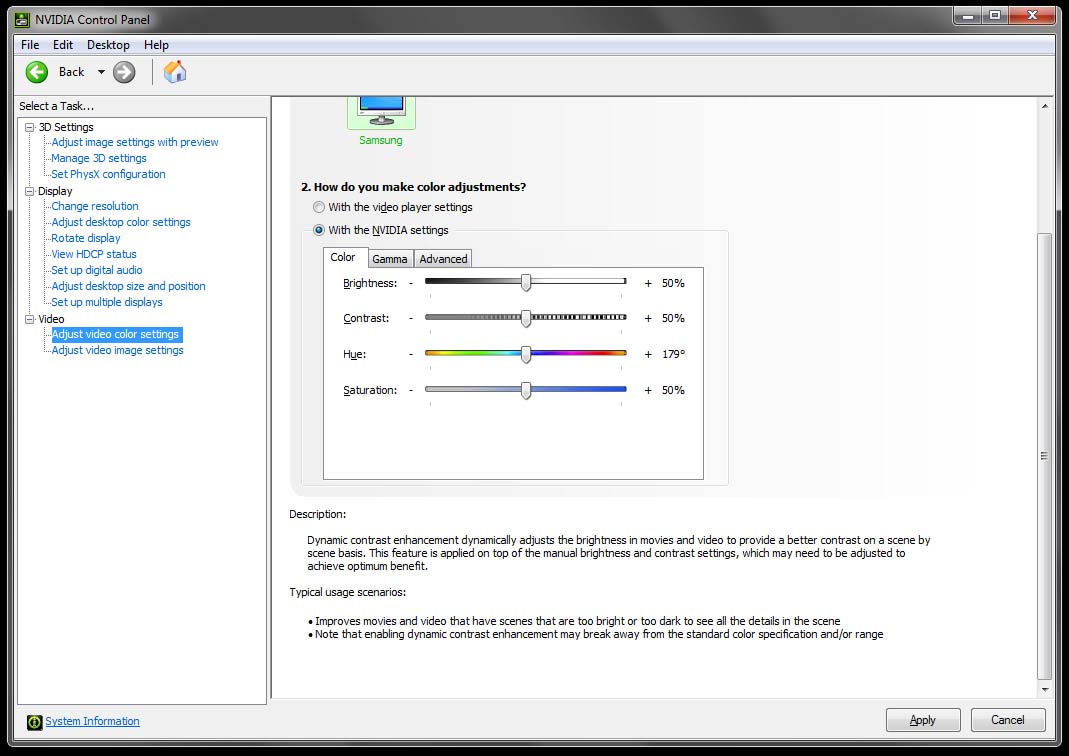Screen dimensions: 1069x756
Task: Click the Apply button
Action: 922,720
